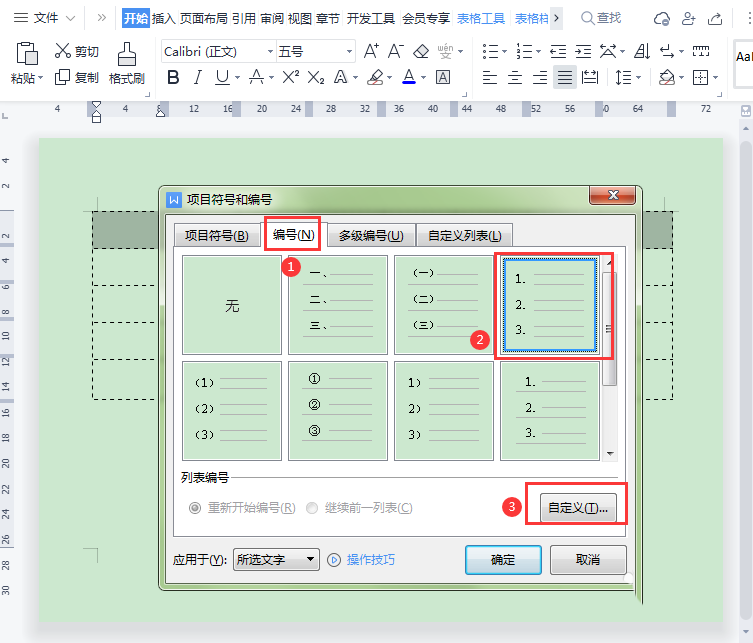The image size is (753, 643).
Task: Choose the 无 (none) numbering style
Action: [x=232, y=306]
